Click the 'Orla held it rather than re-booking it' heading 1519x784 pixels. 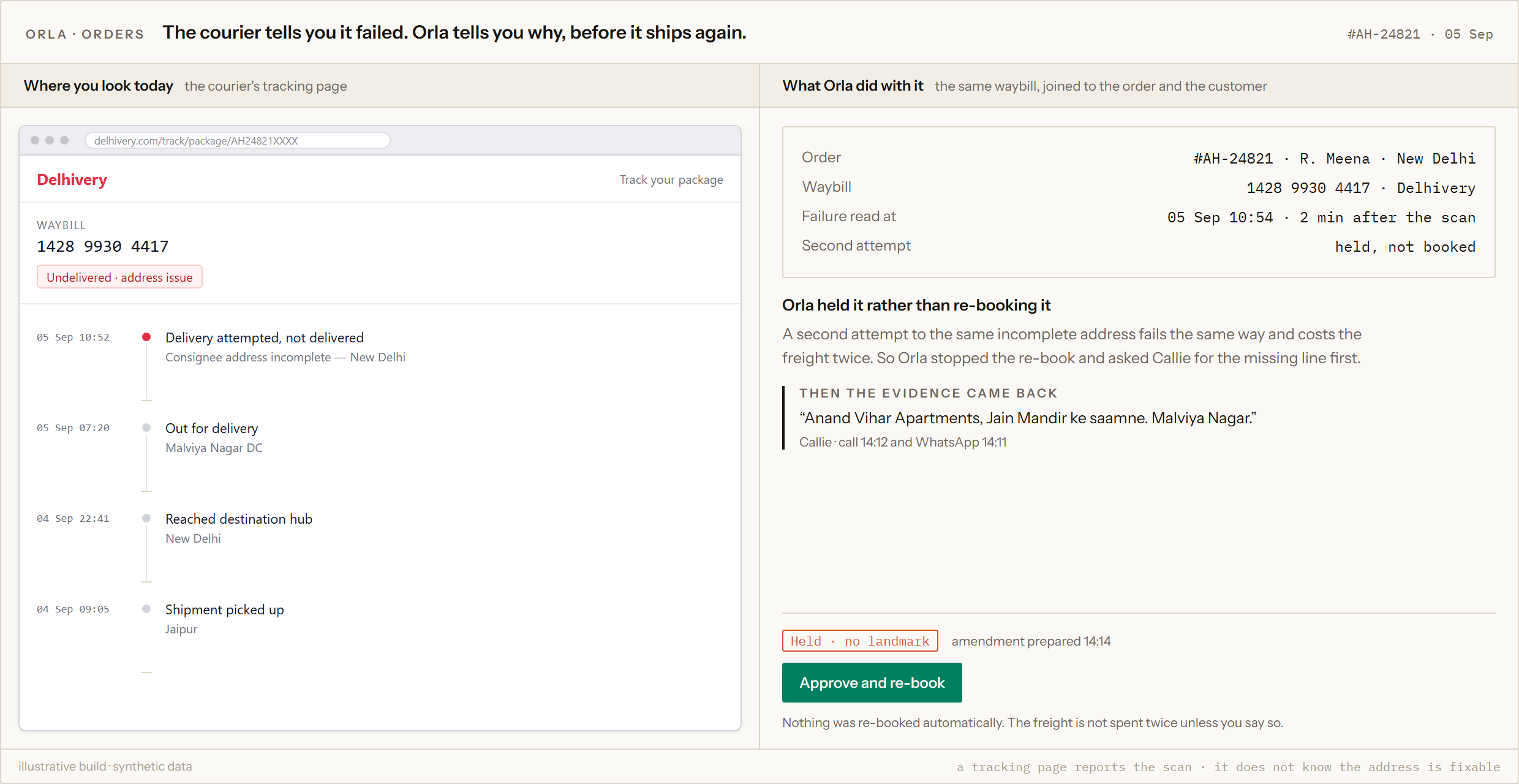916,305
